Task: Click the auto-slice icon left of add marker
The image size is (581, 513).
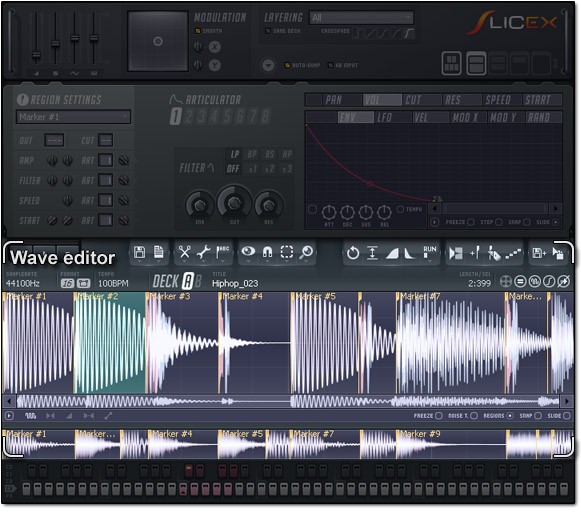Action: [x=456, y=253]
